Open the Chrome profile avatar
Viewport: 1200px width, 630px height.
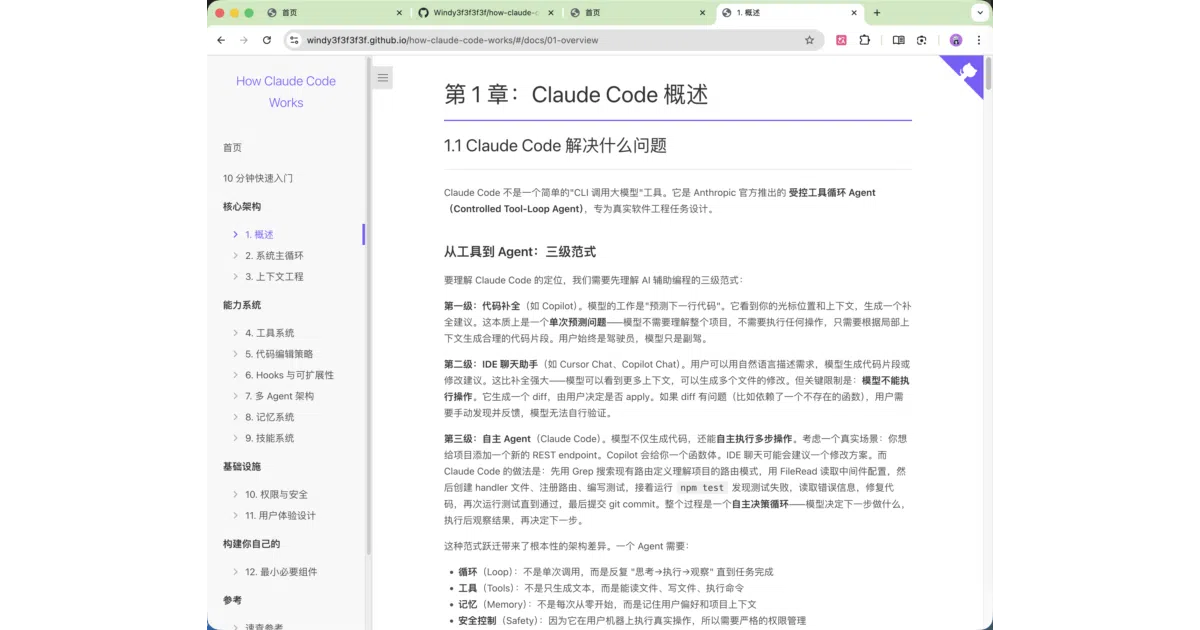coord(956,40)
